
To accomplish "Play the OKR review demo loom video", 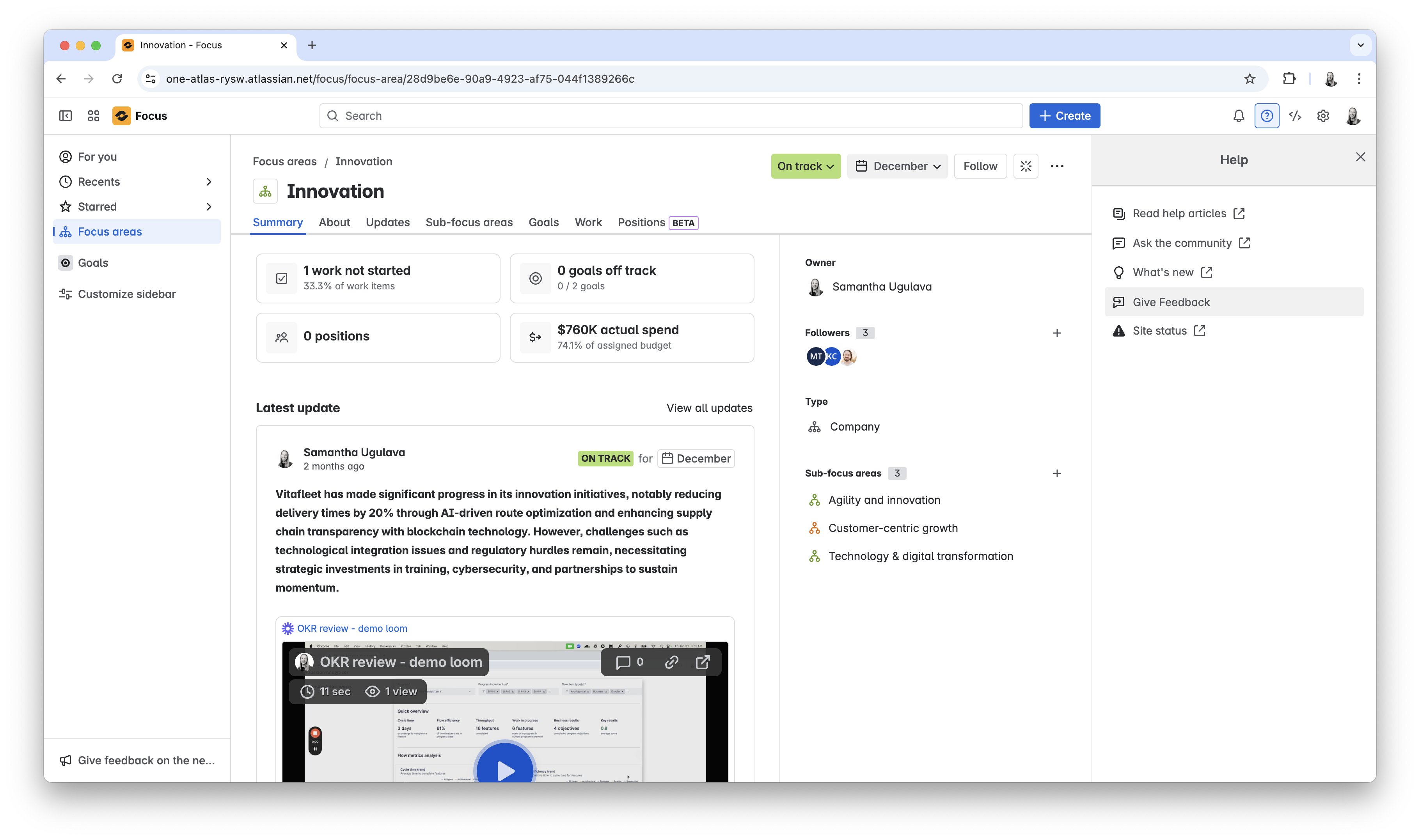I will [x=505, y=770].
